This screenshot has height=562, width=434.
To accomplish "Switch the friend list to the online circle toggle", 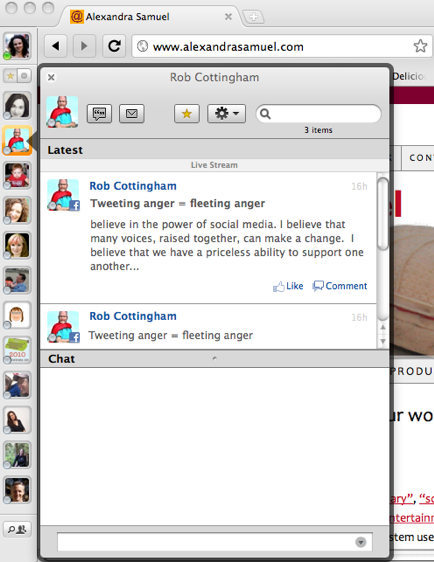I will pos(24,76).
